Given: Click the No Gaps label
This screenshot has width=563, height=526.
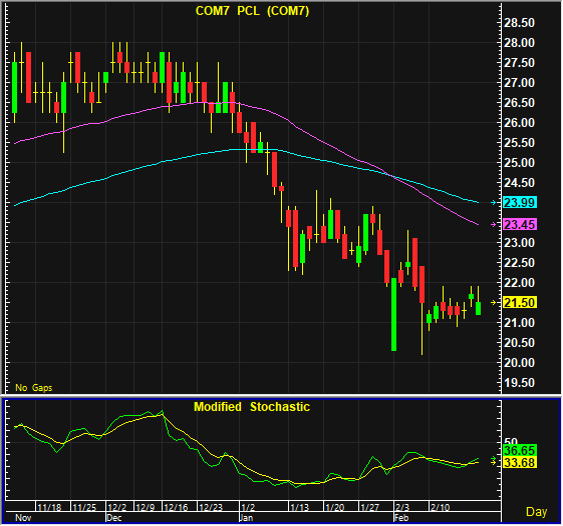Looking at the screenshot, I should point(34,388).
